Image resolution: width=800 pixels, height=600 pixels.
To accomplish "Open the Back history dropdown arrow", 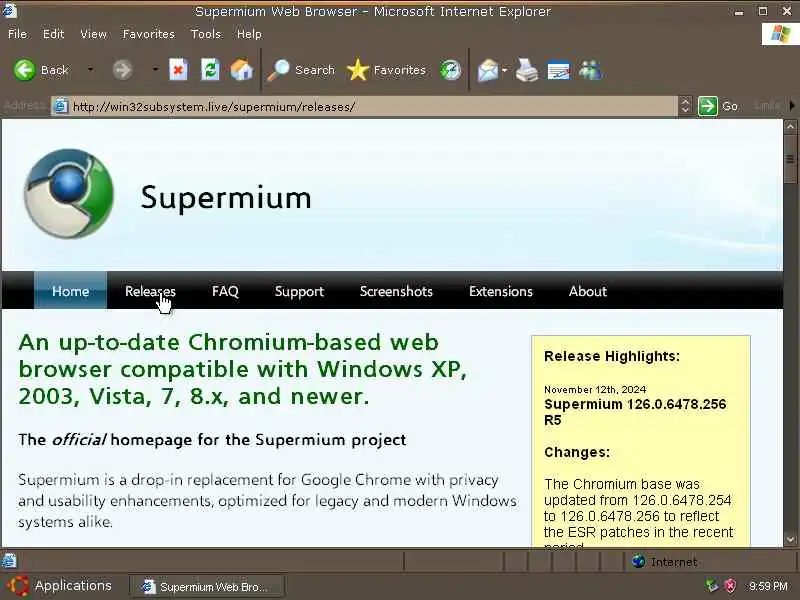I will pos(90,69).
